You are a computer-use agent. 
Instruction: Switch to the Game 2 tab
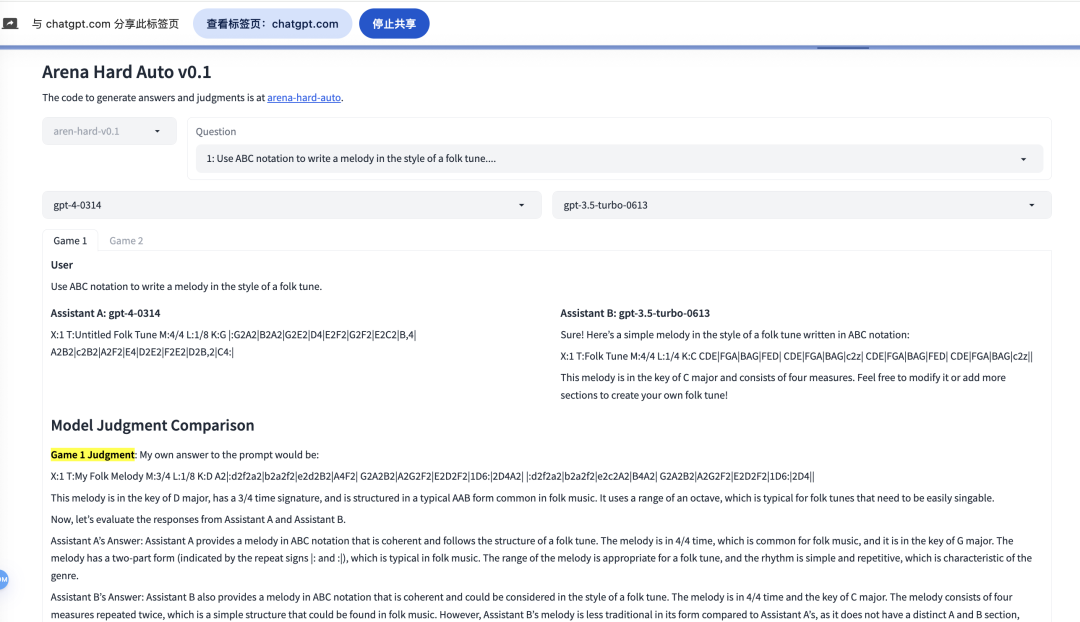pyautogui.click(x=126, y=240)
